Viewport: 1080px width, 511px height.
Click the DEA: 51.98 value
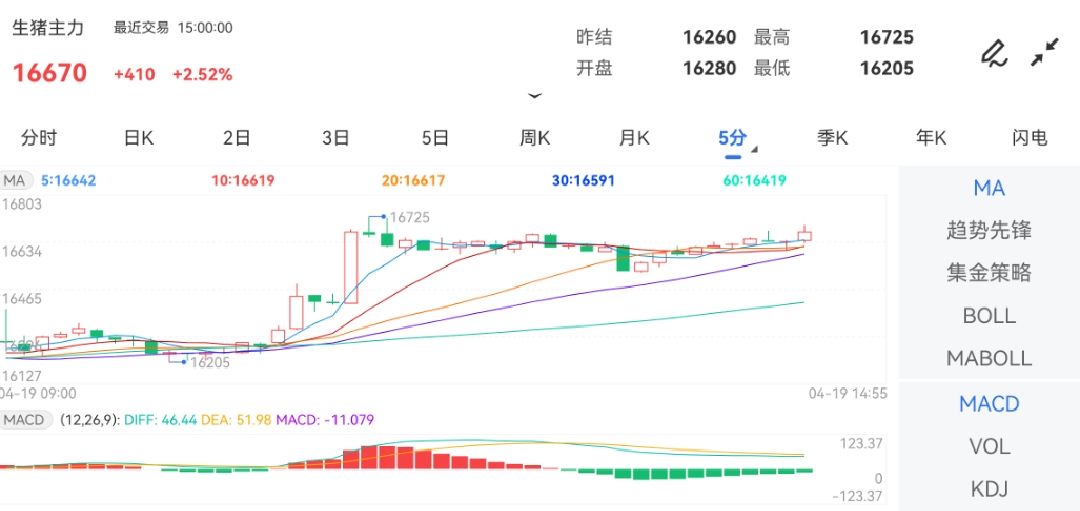(236, 419)
